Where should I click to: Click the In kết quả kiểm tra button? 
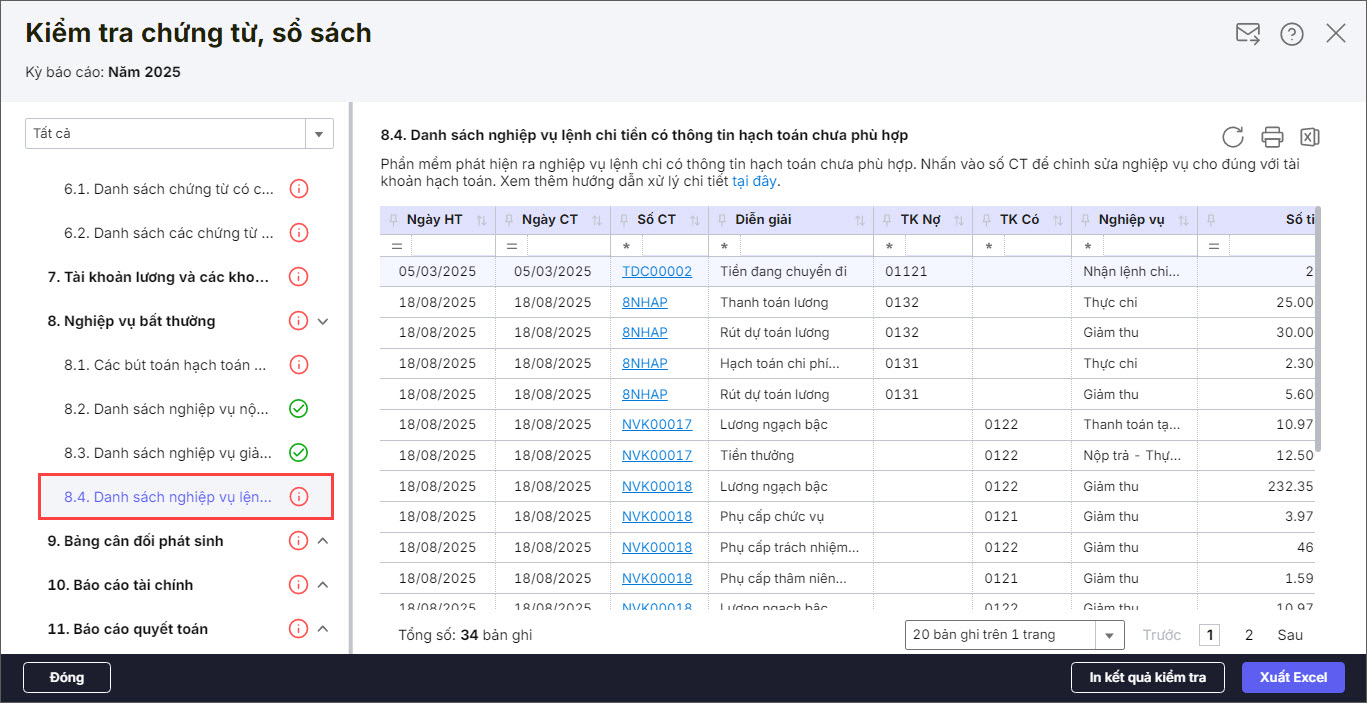(x=1147, y=677)
